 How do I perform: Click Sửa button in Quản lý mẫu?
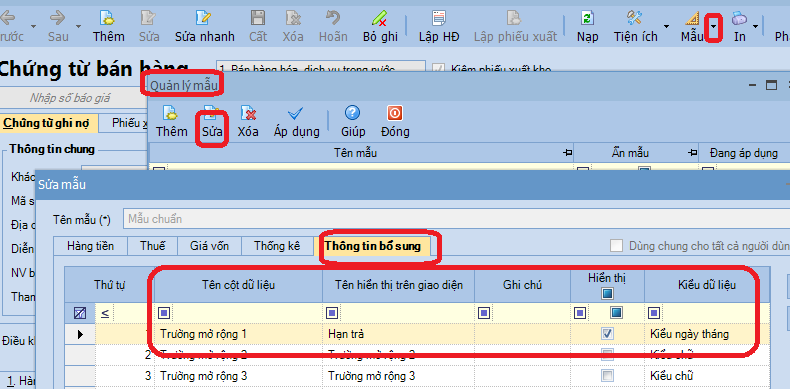(212, 122)
